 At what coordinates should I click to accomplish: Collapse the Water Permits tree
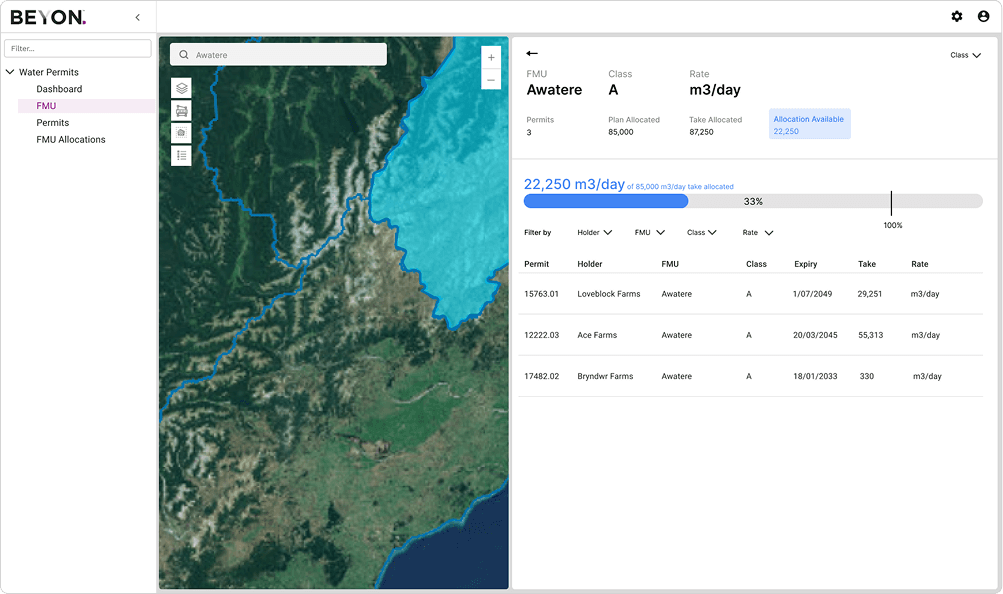[x=10, y=72]
